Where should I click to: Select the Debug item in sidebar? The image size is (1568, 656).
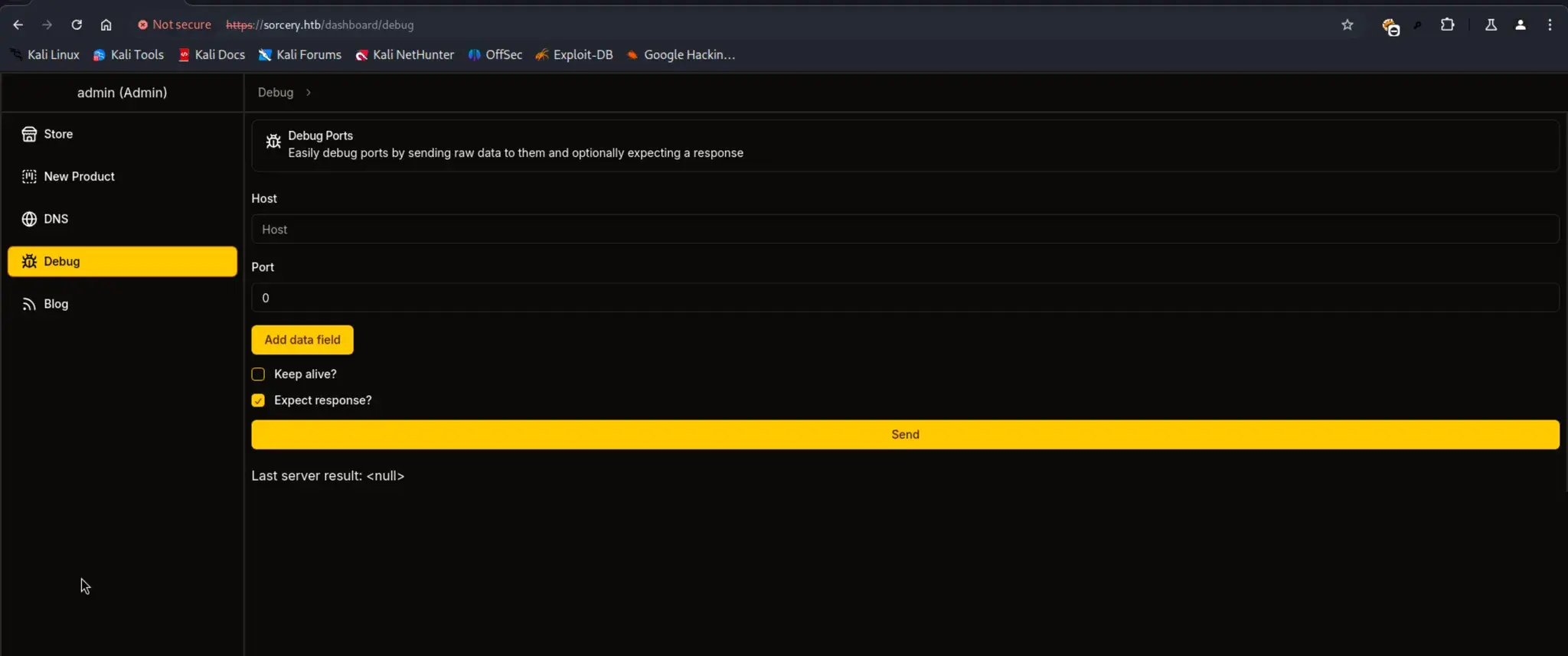122,261
